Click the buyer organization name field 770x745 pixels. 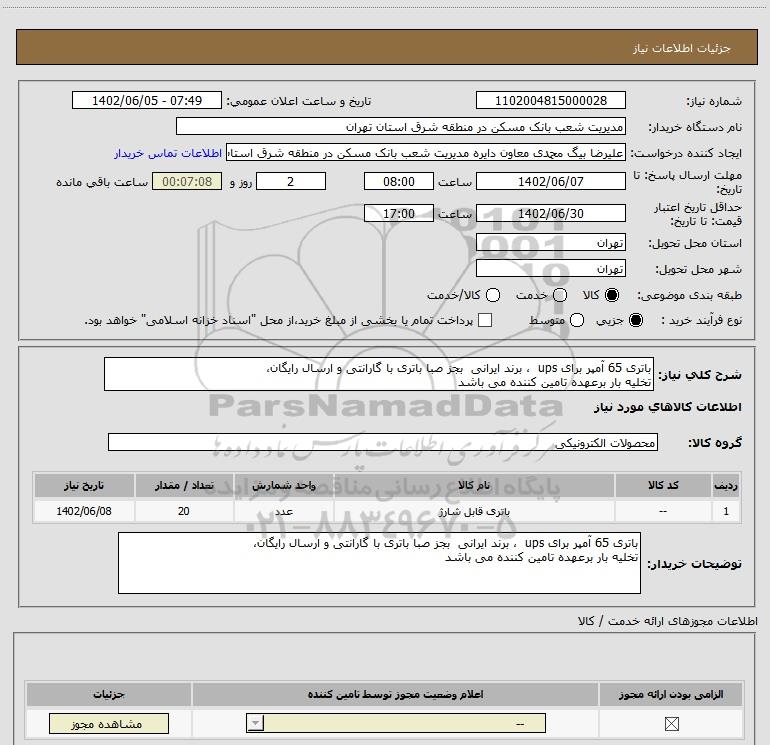(x=401, y=126)
